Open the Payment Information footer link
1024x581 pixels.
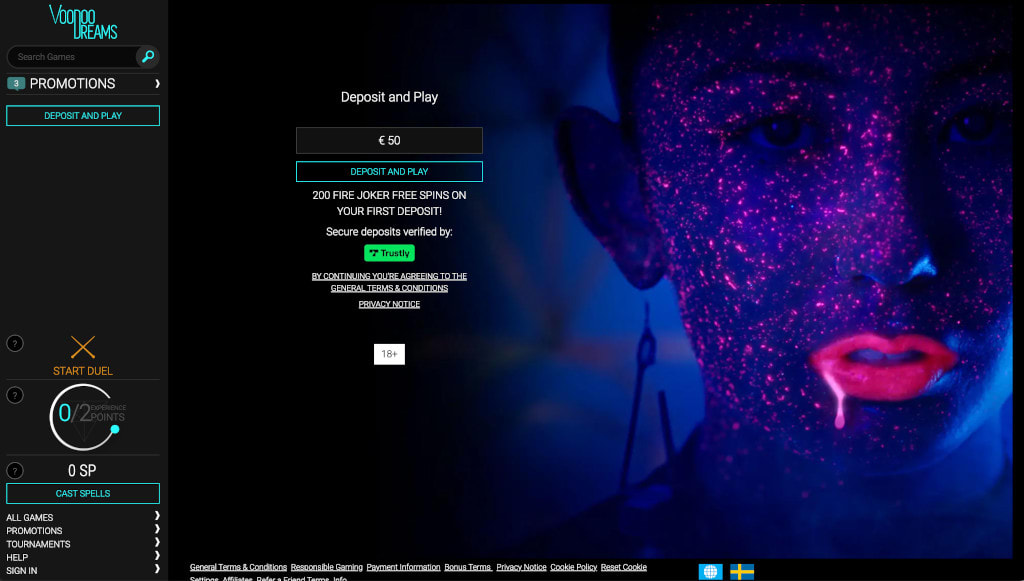click(404, 567)
